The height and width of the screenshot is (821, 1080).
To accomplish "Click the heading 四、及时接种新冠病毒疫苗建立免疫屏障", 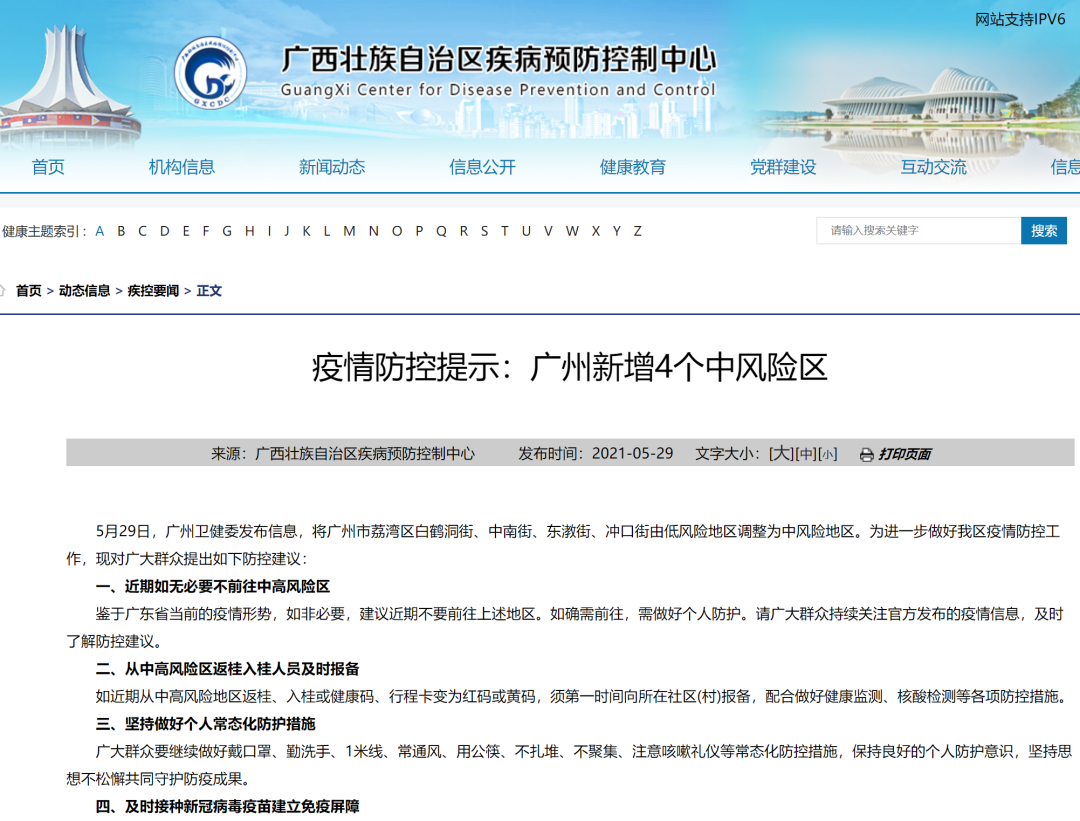I will (x=227, y=807).
